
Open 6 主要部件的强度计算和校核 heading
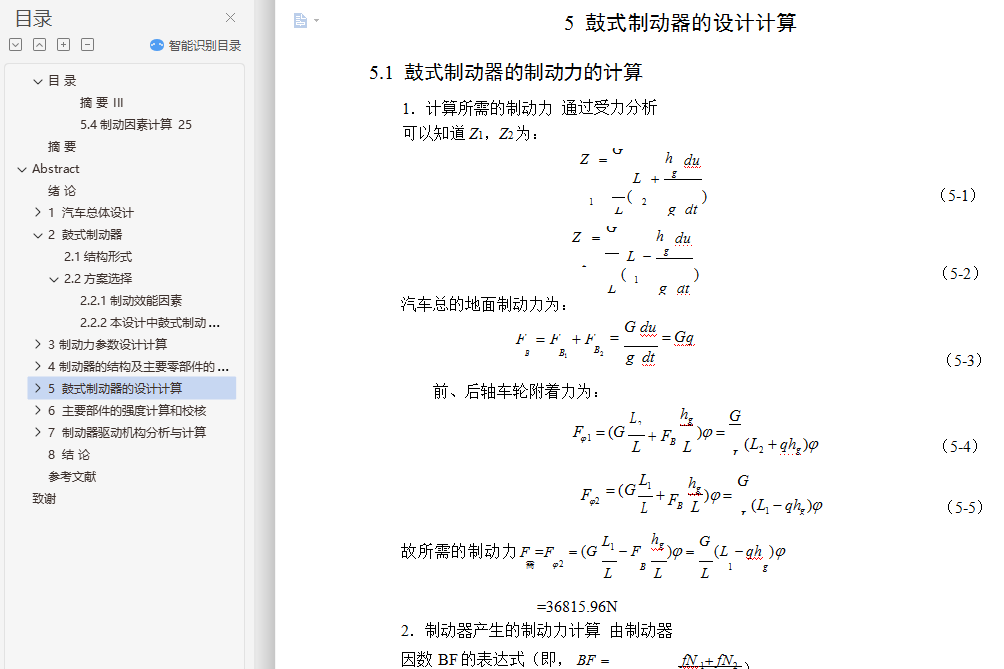(127, 410)
